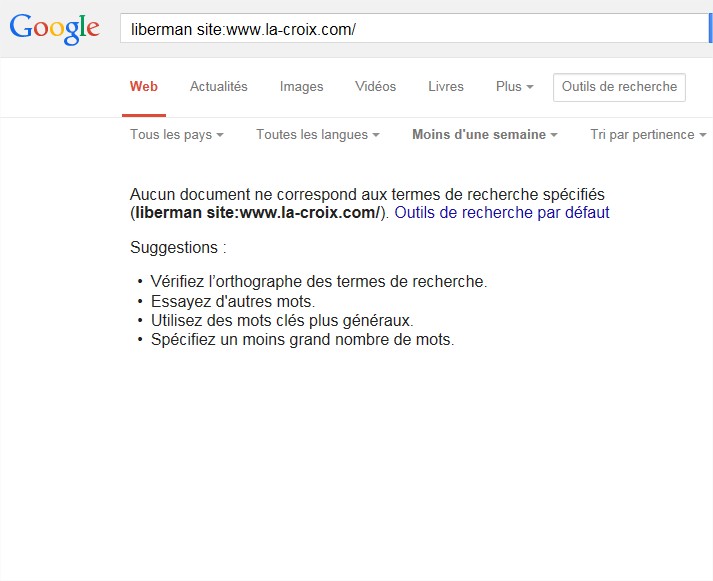Click the 'Suggestions :' heading
The width and height of the screenshot is (713, 581).
tap(178, 248)
